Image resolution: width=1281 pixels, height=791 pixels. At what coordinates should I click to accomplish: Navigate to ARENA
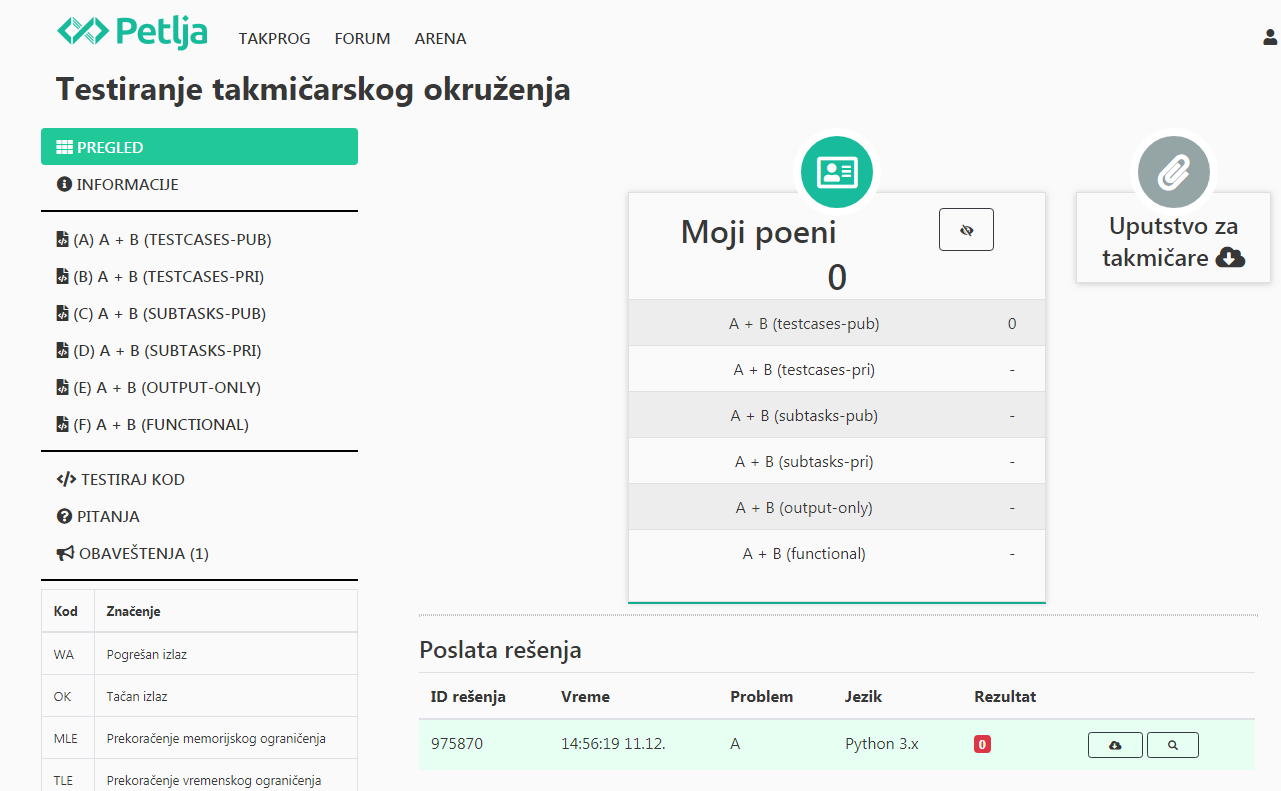[x=440, y=39]
